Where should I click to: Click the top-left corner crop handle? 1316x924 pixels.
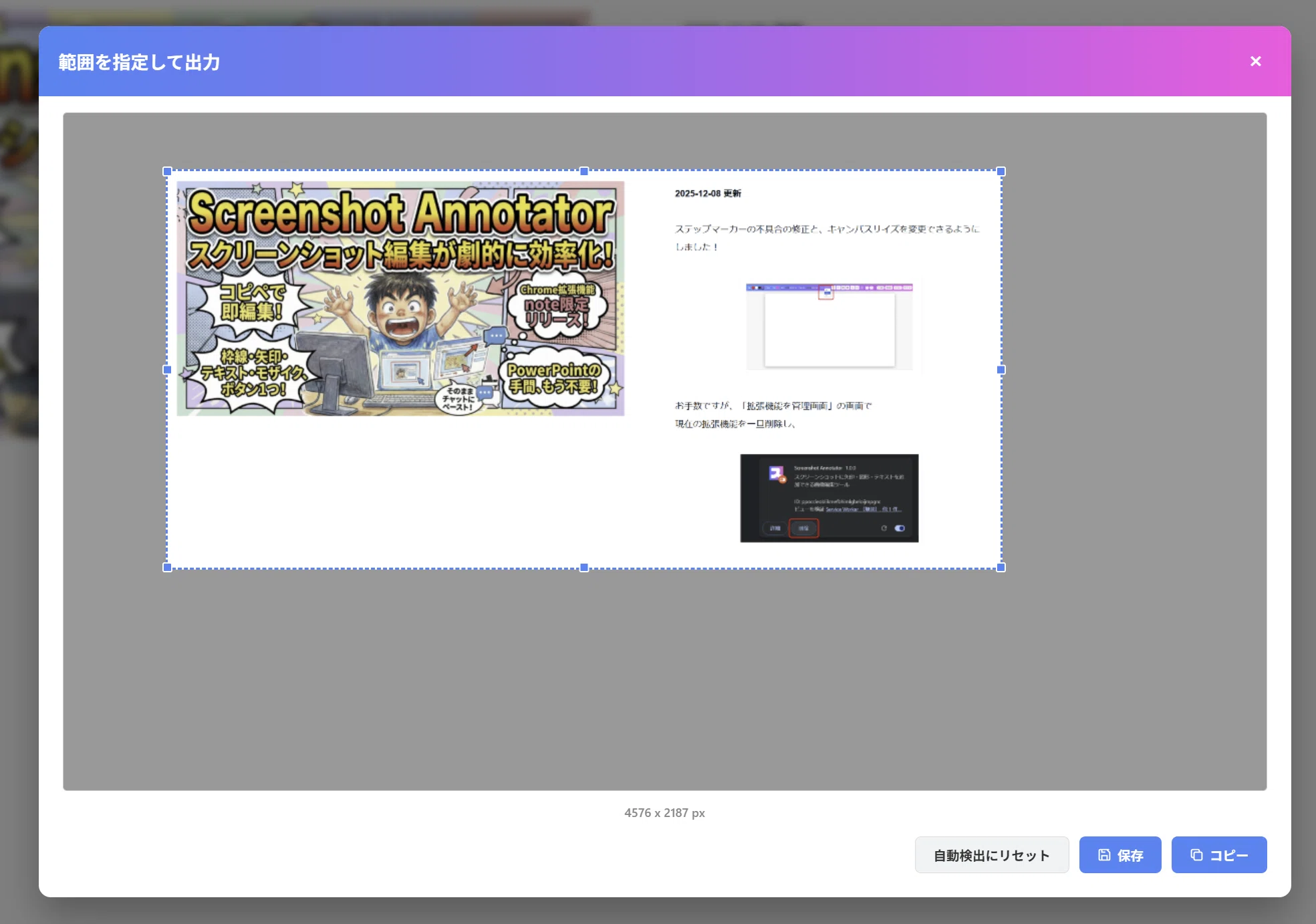(167, 172)
